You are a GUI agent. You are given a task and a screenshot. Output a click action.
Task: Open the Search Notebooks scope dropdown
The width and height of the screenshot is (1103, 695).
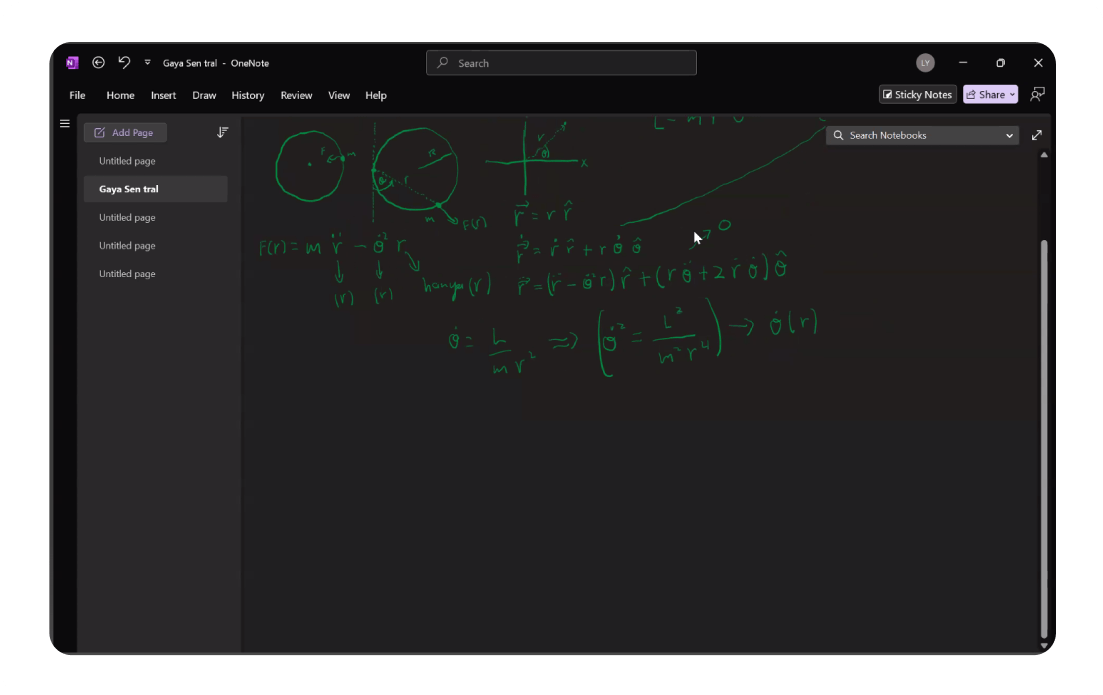[x=1009, y=135]
